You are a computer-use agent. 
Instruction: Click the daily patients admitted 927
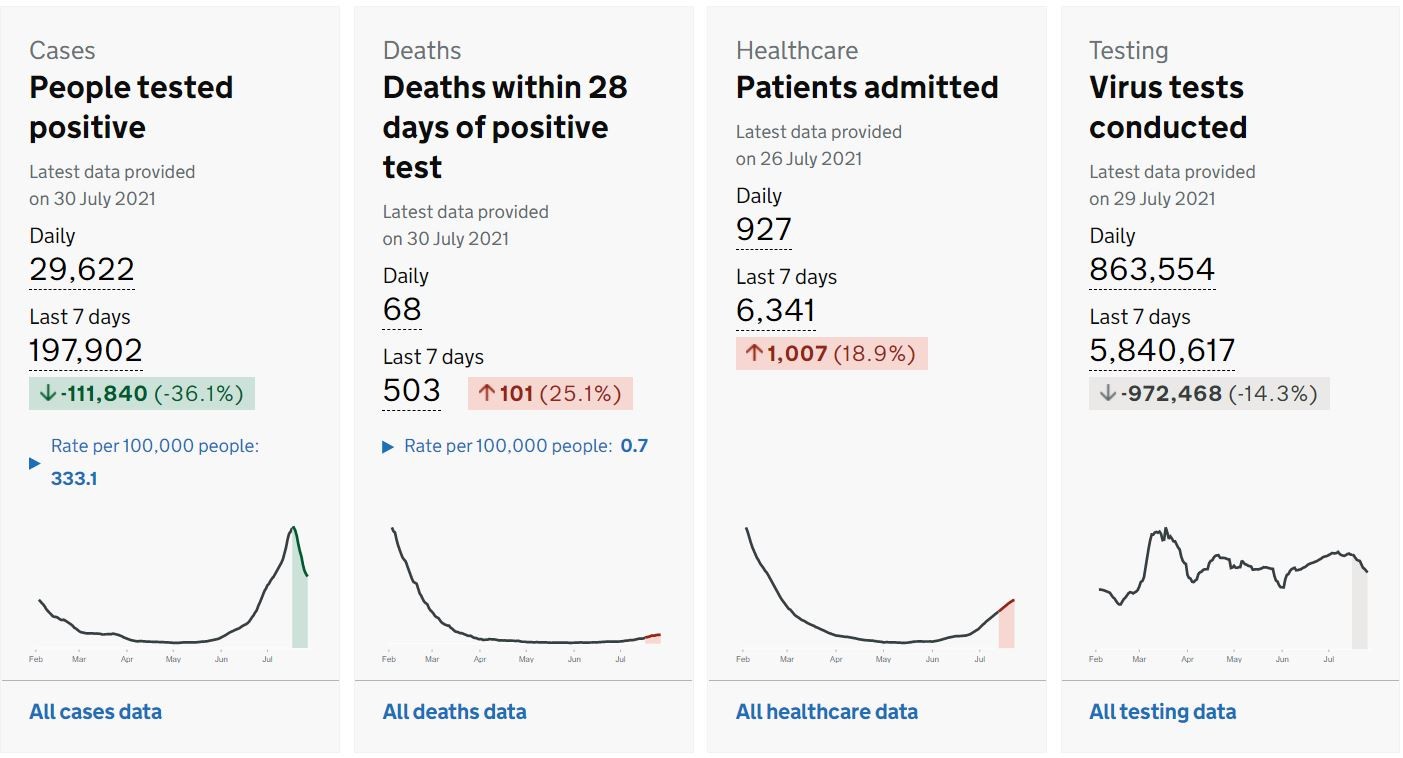tap(764, 230)
